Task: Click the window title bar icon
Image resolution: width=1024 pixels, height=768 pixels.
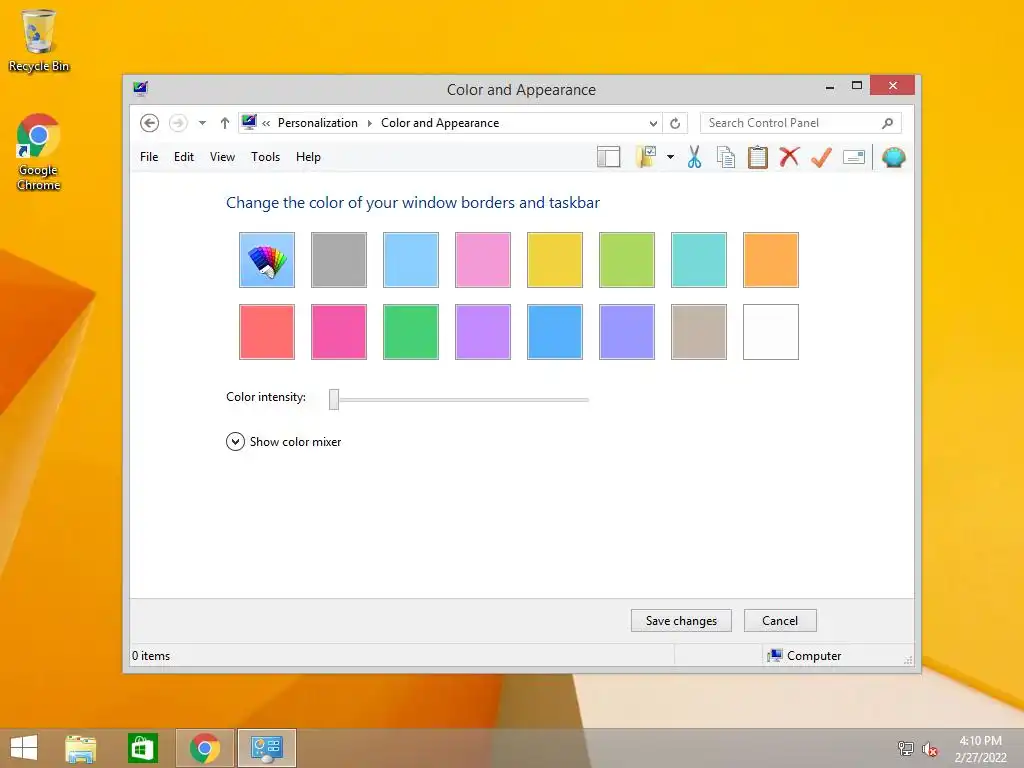Action: [x=140, y=88]
